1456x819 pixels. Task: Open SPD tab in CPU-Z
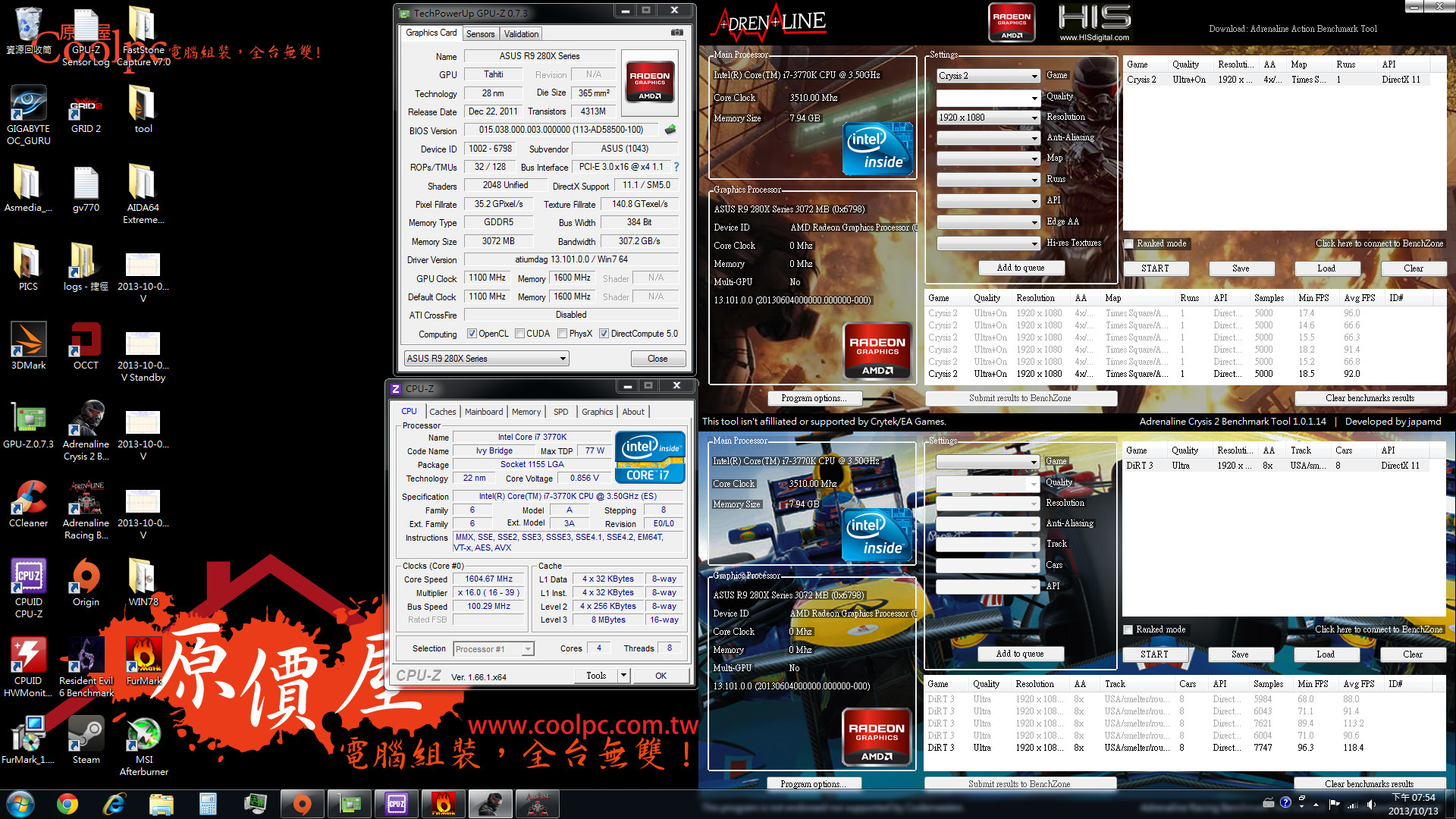click(x=561, y=412)
